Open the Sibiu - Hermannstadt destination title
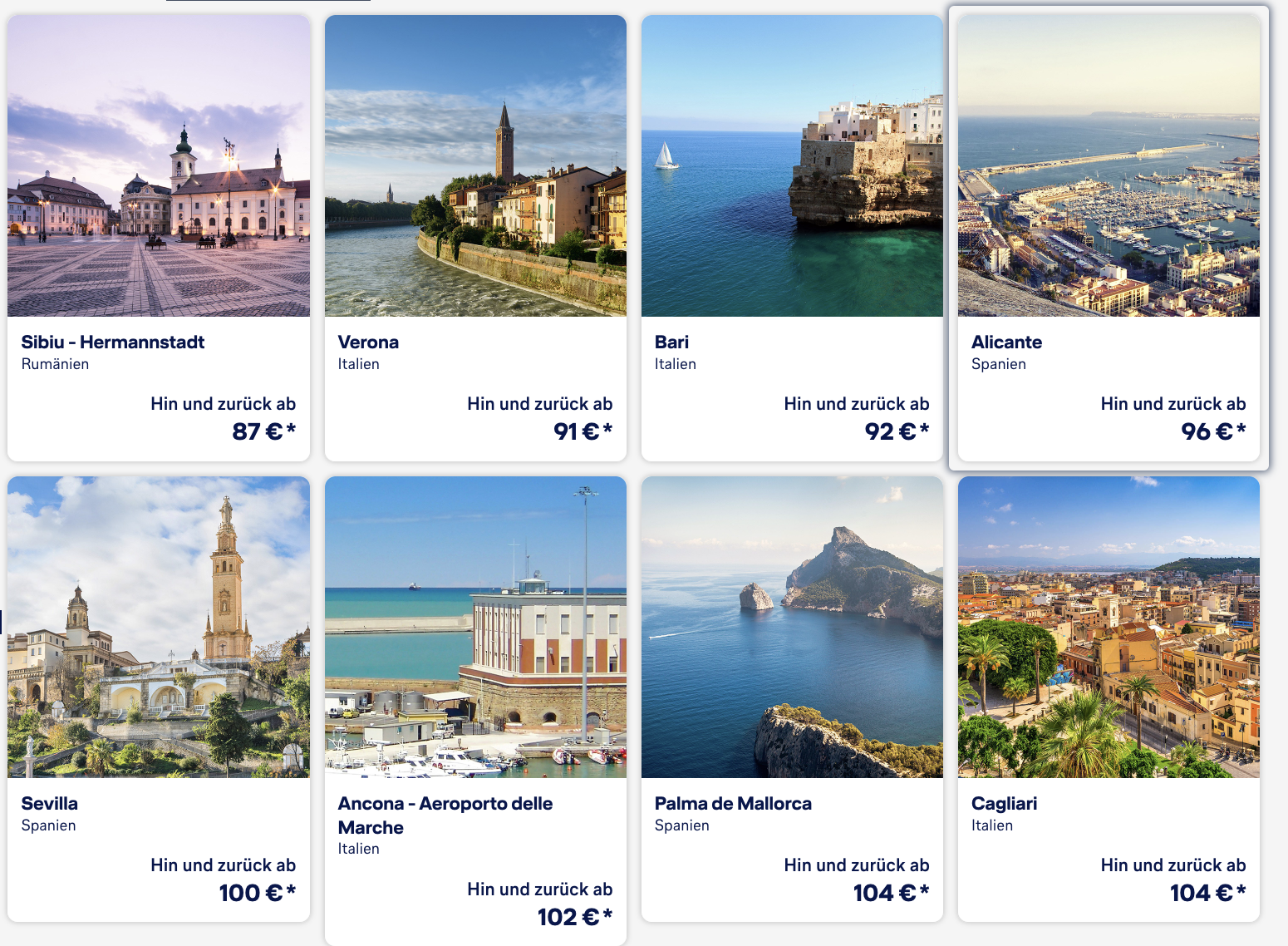Image resolution: width=1288 pixels, height=946 pixels. [113, 342]
